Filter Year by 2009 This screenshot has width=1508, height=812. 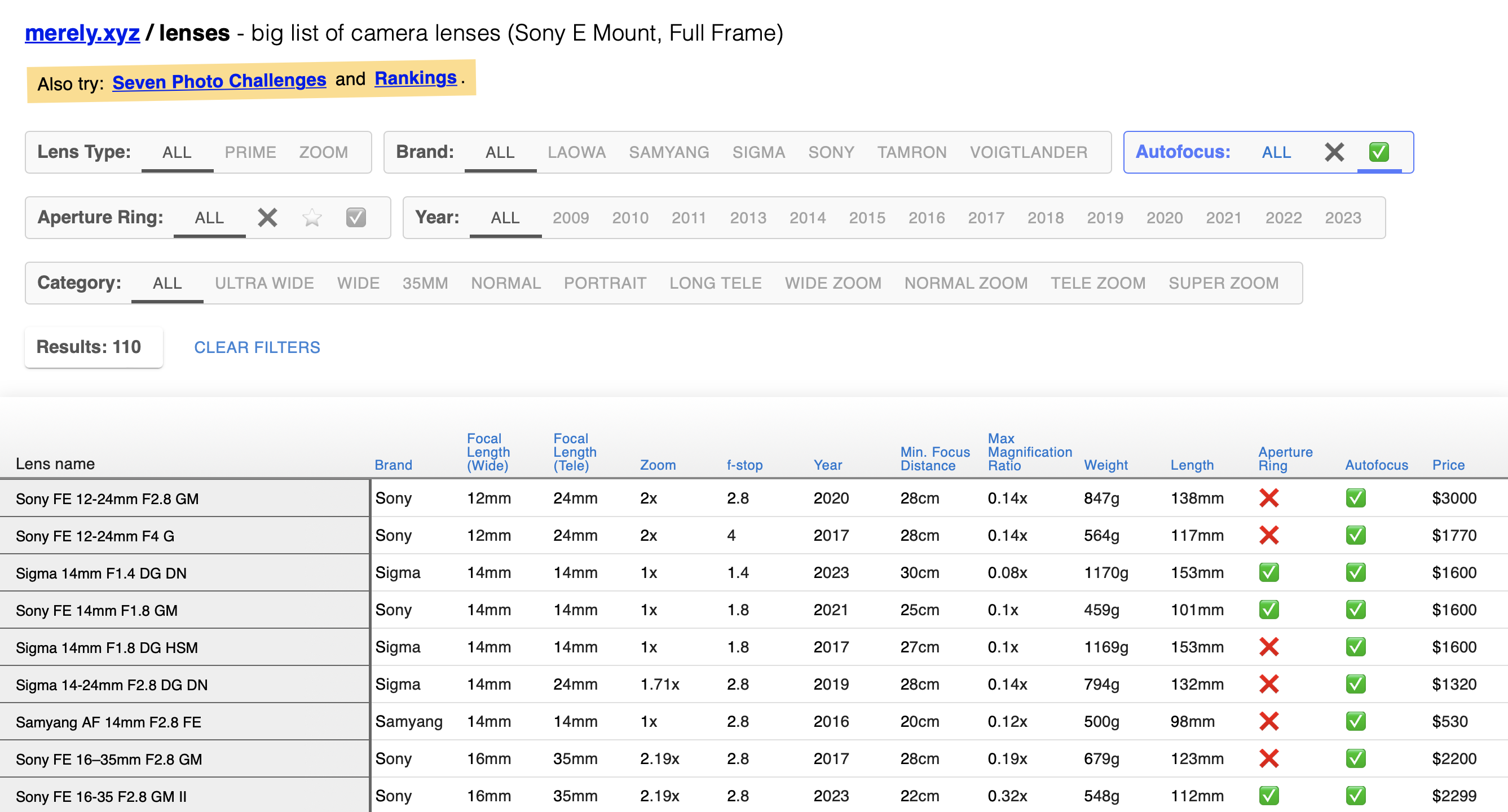point(571,218)
